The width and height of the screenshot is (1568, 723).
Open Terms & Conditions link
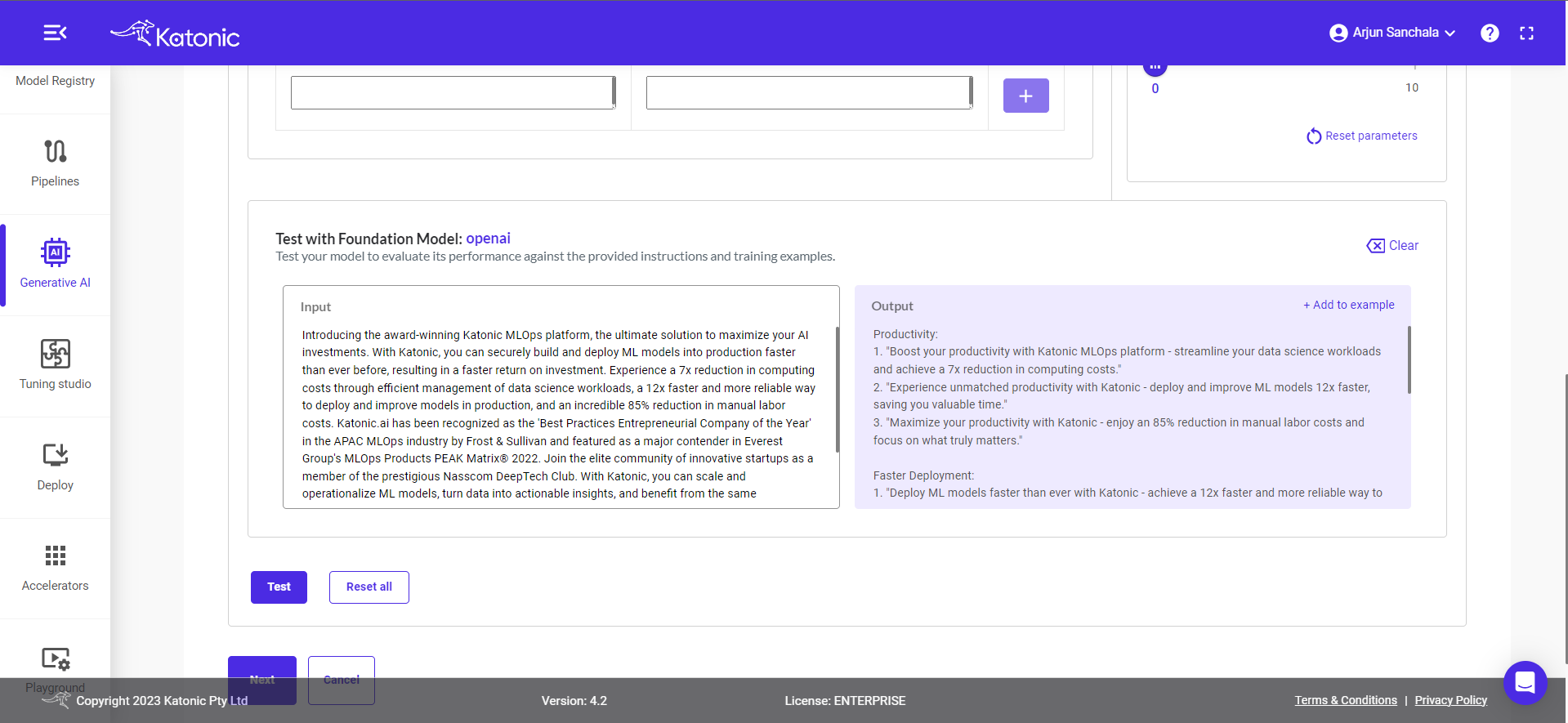tap(1346, 700)
